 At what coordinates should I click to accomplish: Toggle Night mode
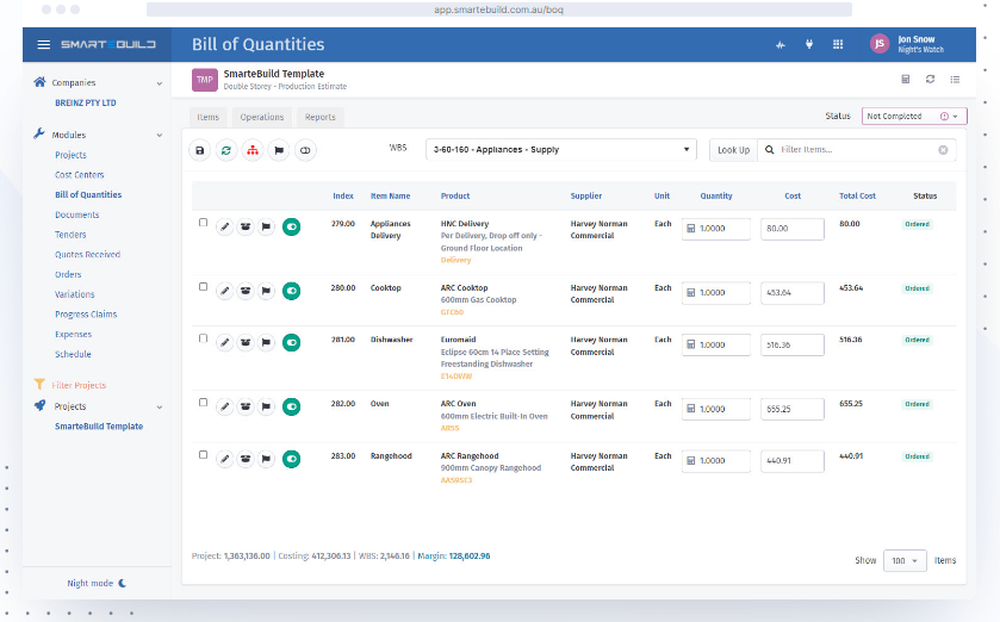97,583
